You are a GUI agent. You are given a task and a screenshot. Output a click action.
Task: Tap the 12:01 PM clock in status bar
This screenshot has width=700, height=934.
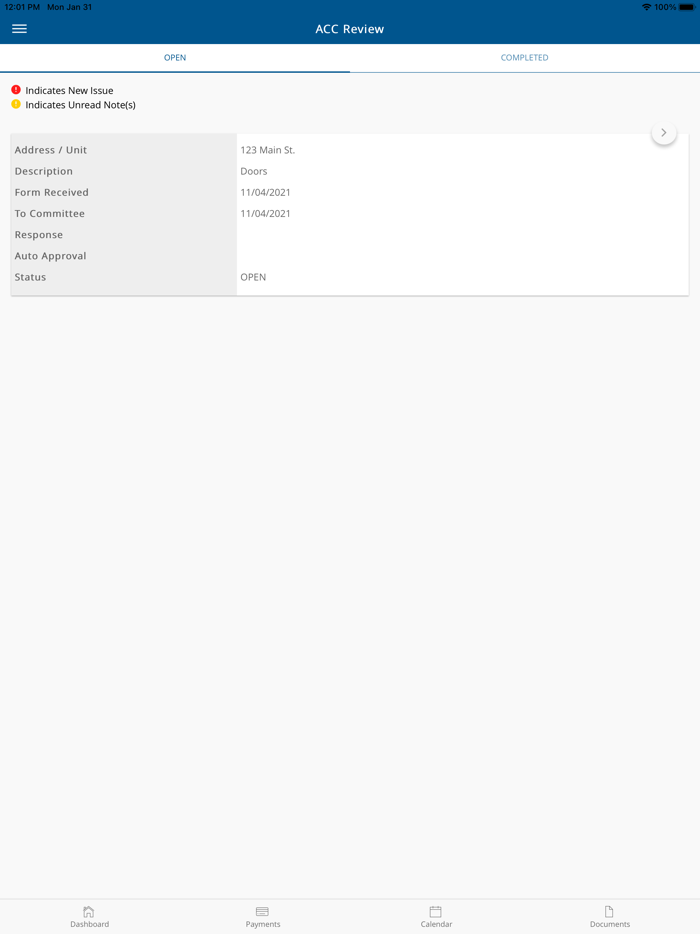(x=21, y=7)
